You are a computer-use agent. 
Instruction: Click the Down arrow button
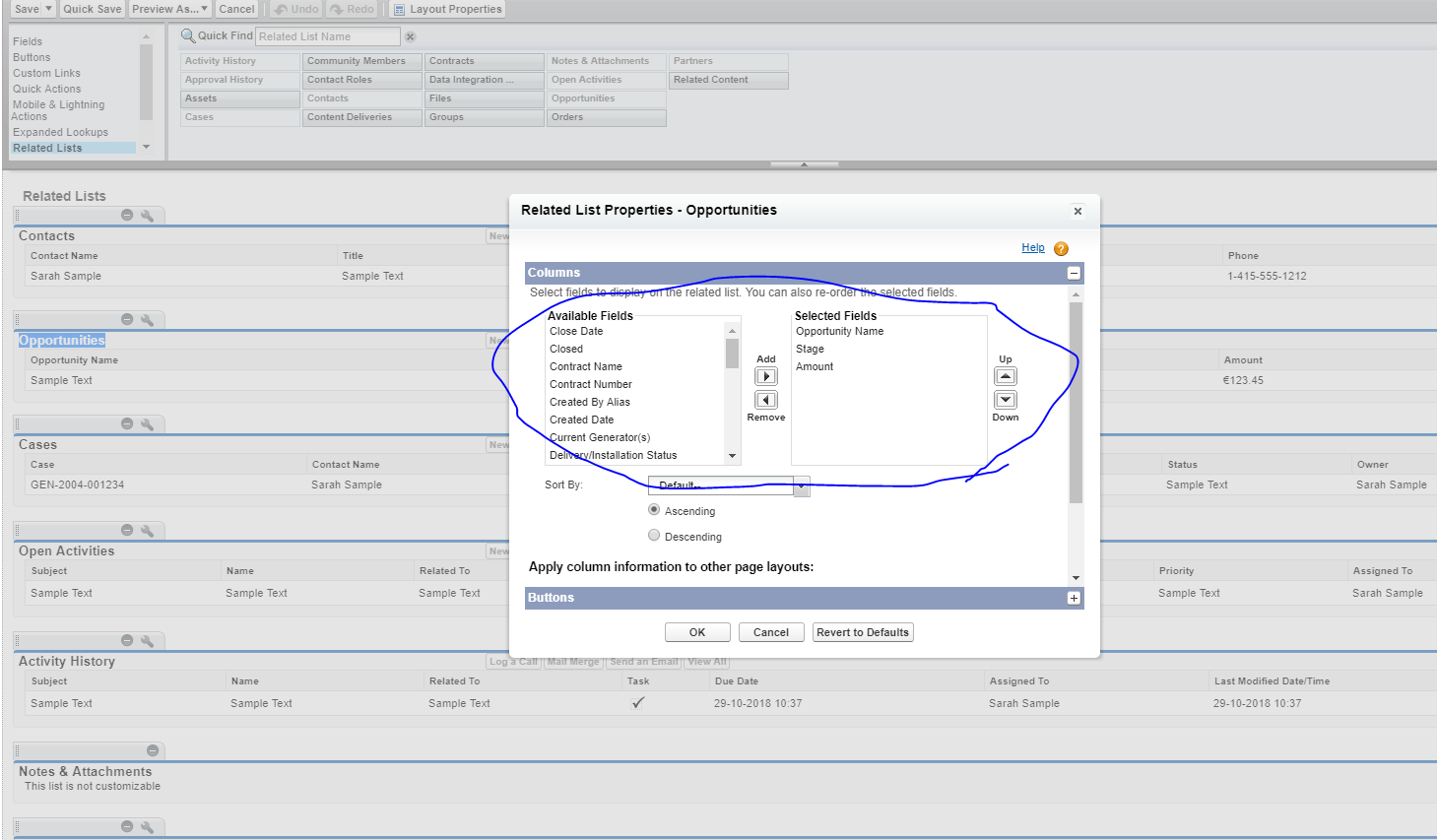pyautogui.click(x=1005, y=400)
